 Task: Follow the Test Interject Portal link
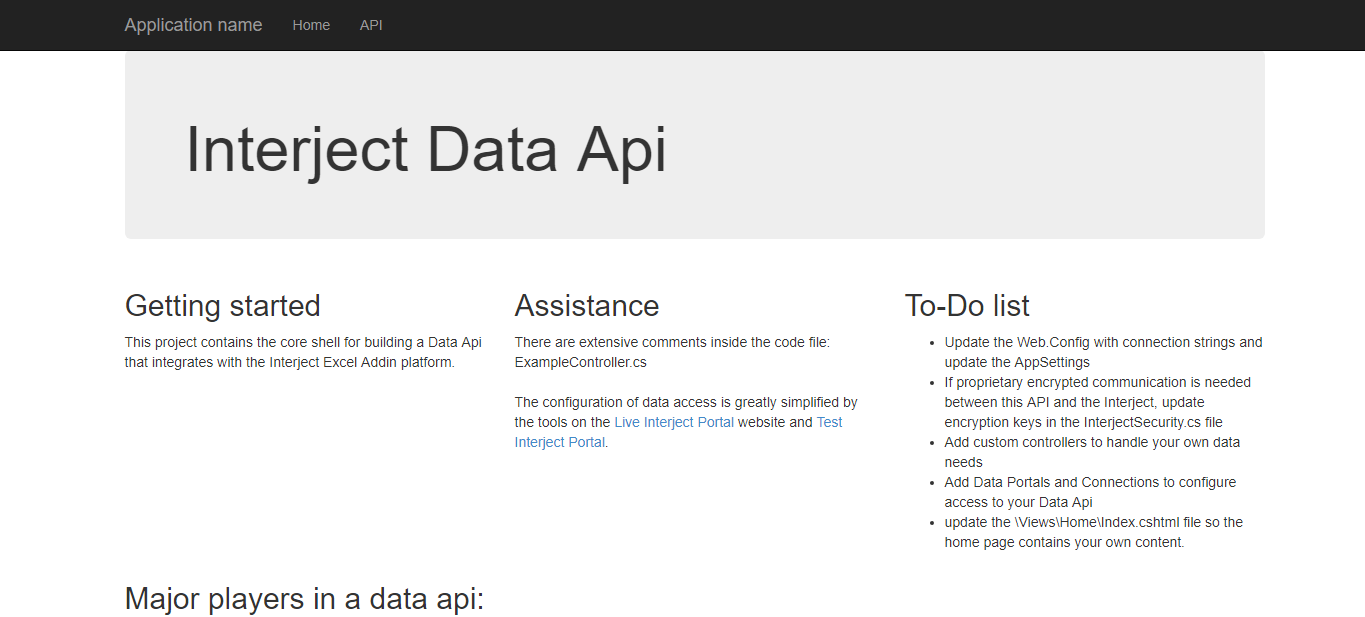click(679, 432)
